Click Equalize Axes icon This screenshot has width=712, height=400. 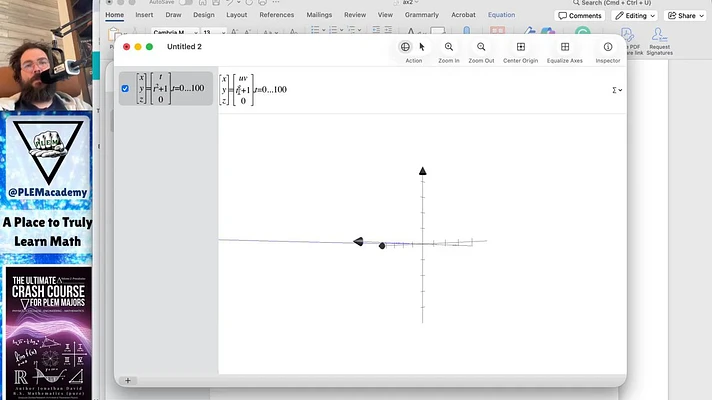(565, 47)
